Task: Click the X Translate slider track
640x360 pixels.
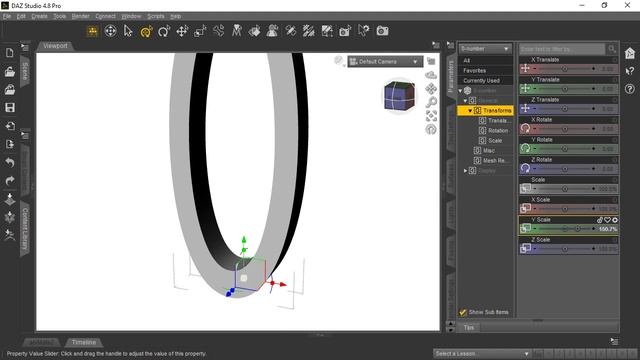Action: (x=564, y=69)
